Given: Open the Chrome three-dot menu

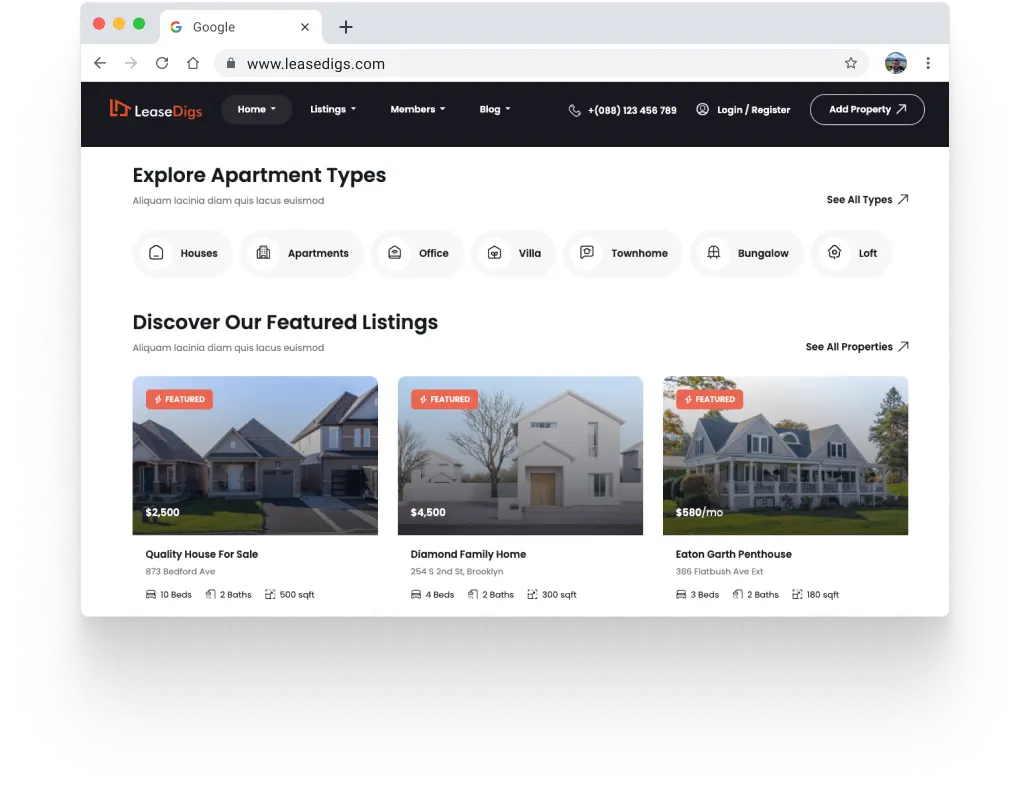Looking at the screenshot, I should coord(928,63).
